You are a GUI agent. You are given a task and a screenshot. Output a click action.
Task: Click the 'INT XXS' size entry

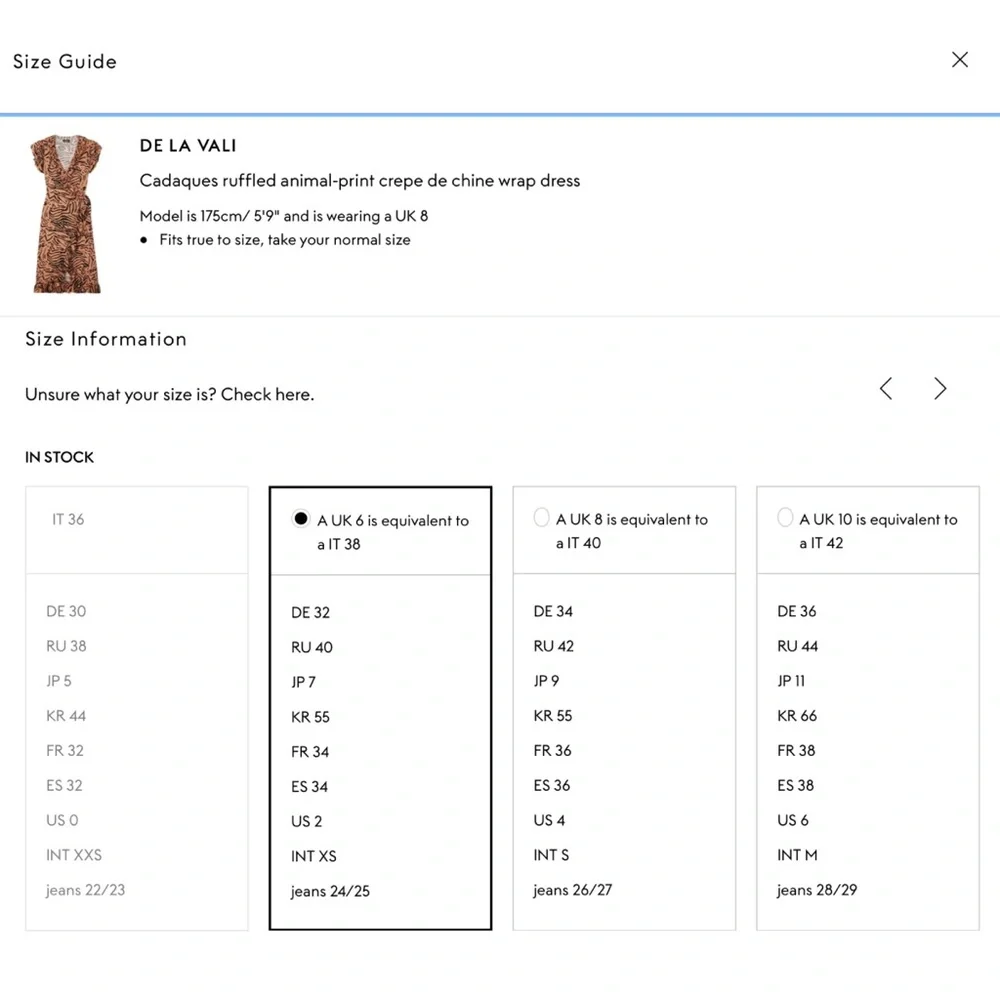[73, 855]
